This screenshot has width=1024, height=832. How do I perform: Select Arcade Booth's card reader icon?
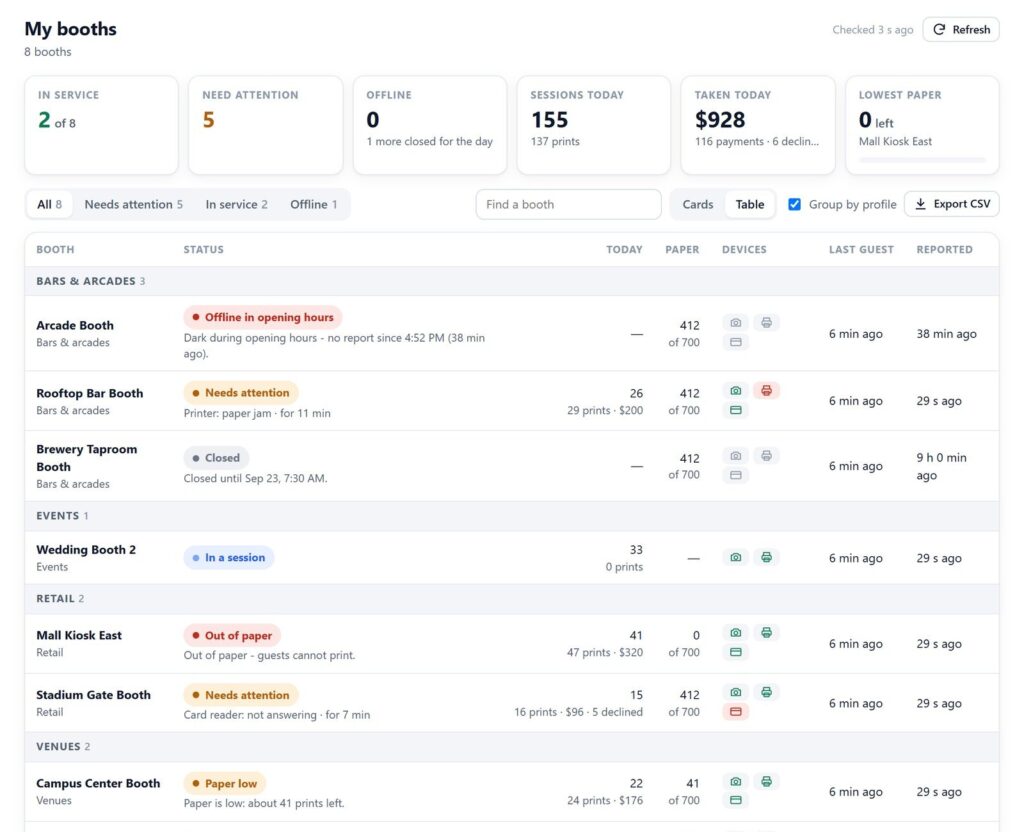click(x=735, y=342)
